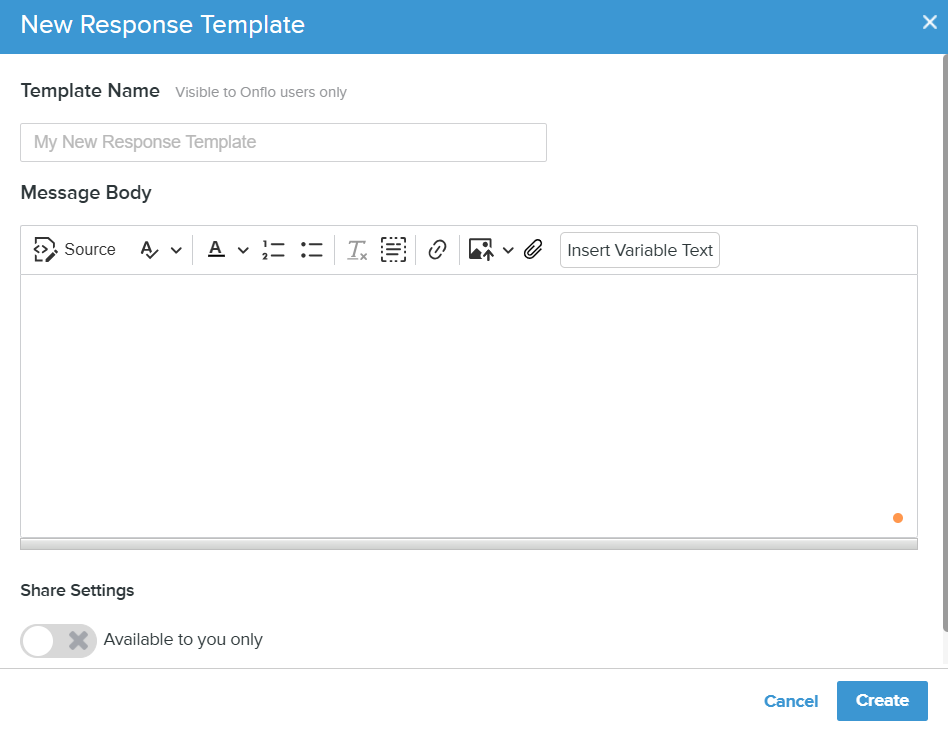
Task: Expand the spell check dropdown arrow
Action: click(x=176, y=250)
